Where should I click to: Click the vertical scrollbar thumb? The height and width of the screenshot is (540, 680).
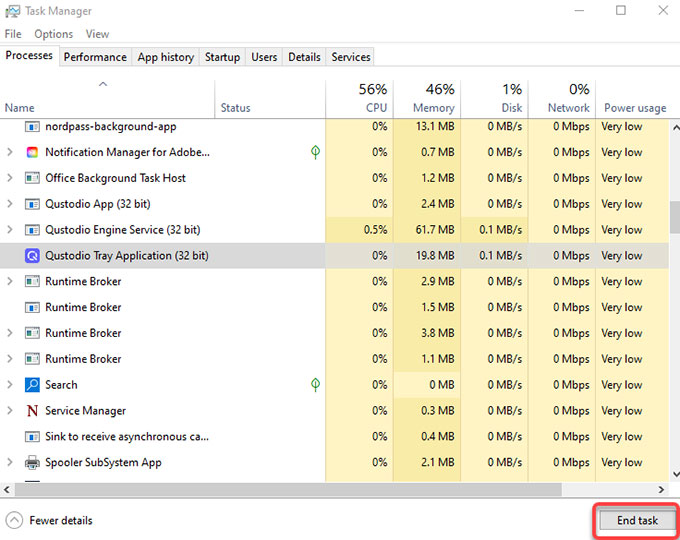click(x=675, y=218)
